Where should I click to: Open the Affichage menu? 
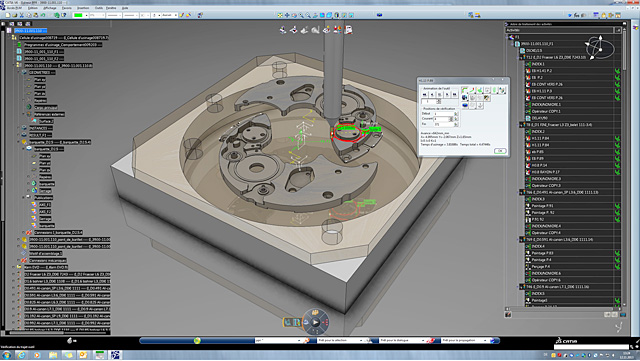click(50, 8)
